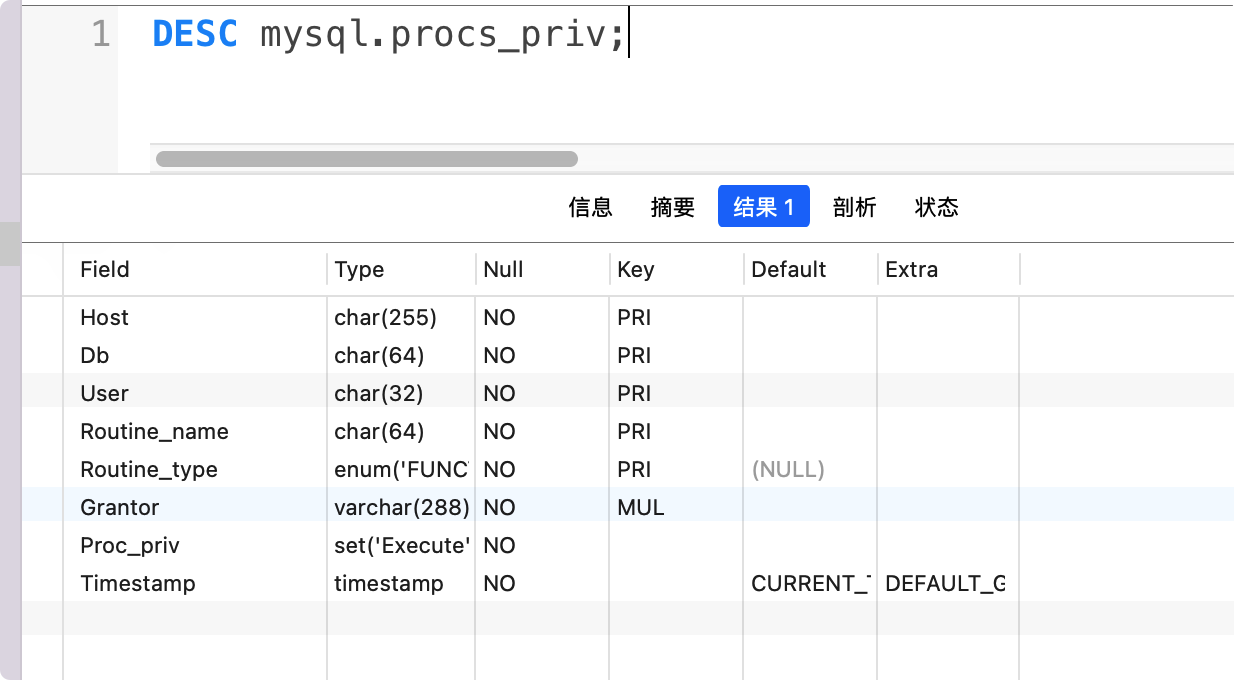Screen dimensions: 1234x680
Task: Click the Null column header
Action: click(x=502, y=269)
